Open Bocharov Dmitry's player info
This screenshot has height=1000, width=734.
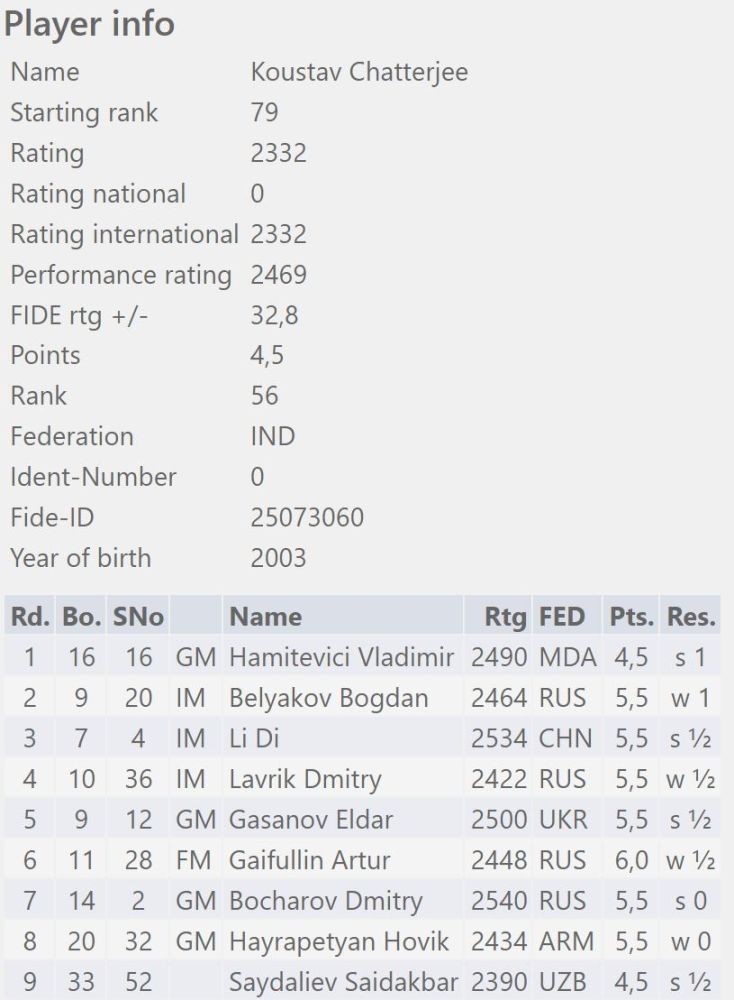click(326, 901)
